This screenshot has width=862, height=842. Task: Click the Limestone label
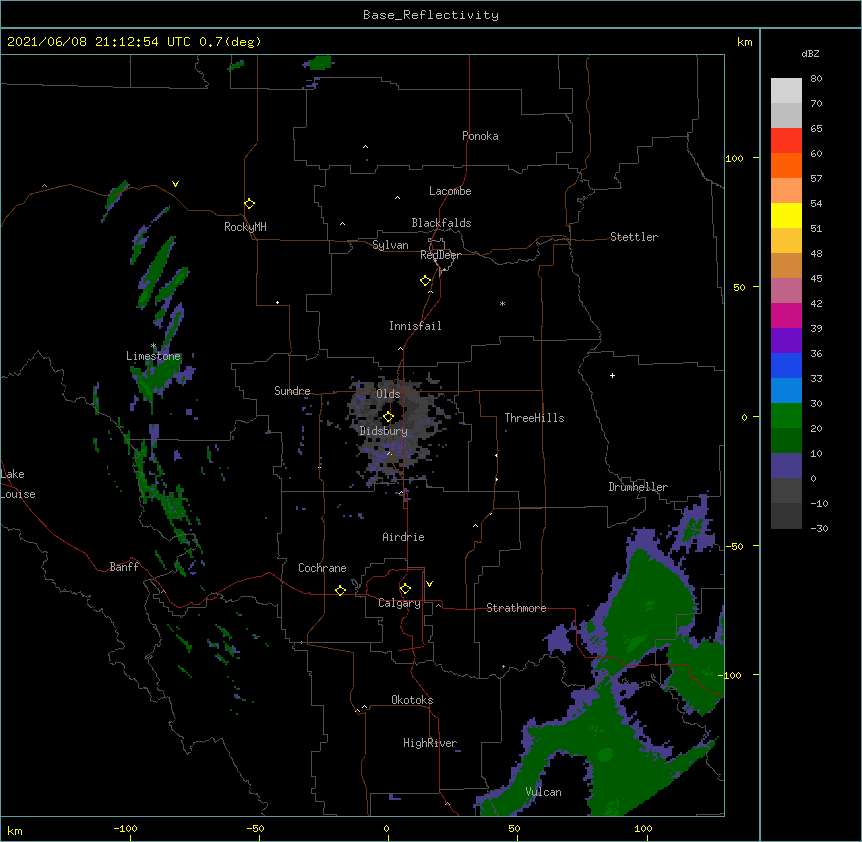(153, 356)
